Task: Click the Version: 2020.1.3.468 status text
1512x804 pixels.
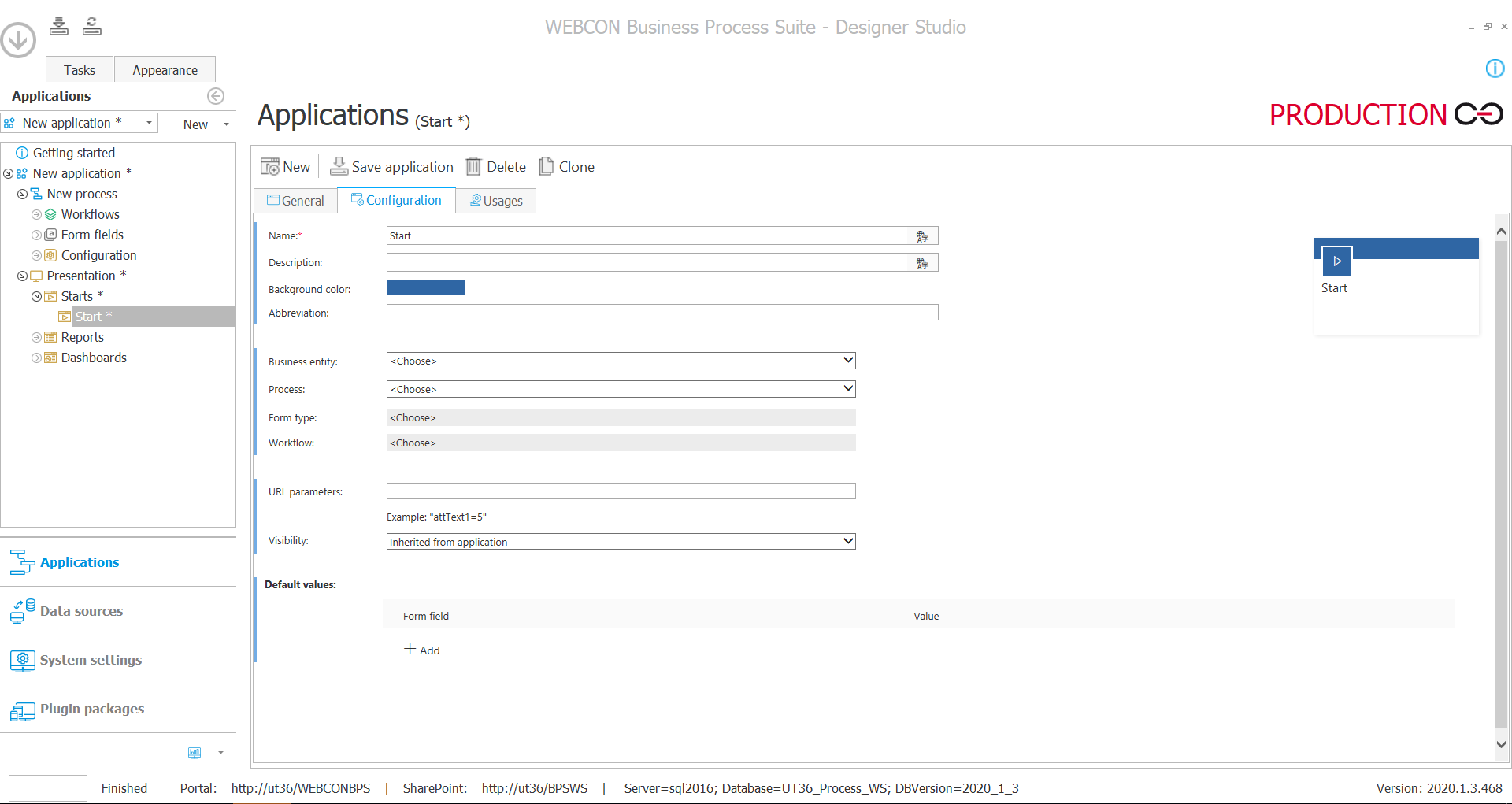Action: (x=1440, y=788)
